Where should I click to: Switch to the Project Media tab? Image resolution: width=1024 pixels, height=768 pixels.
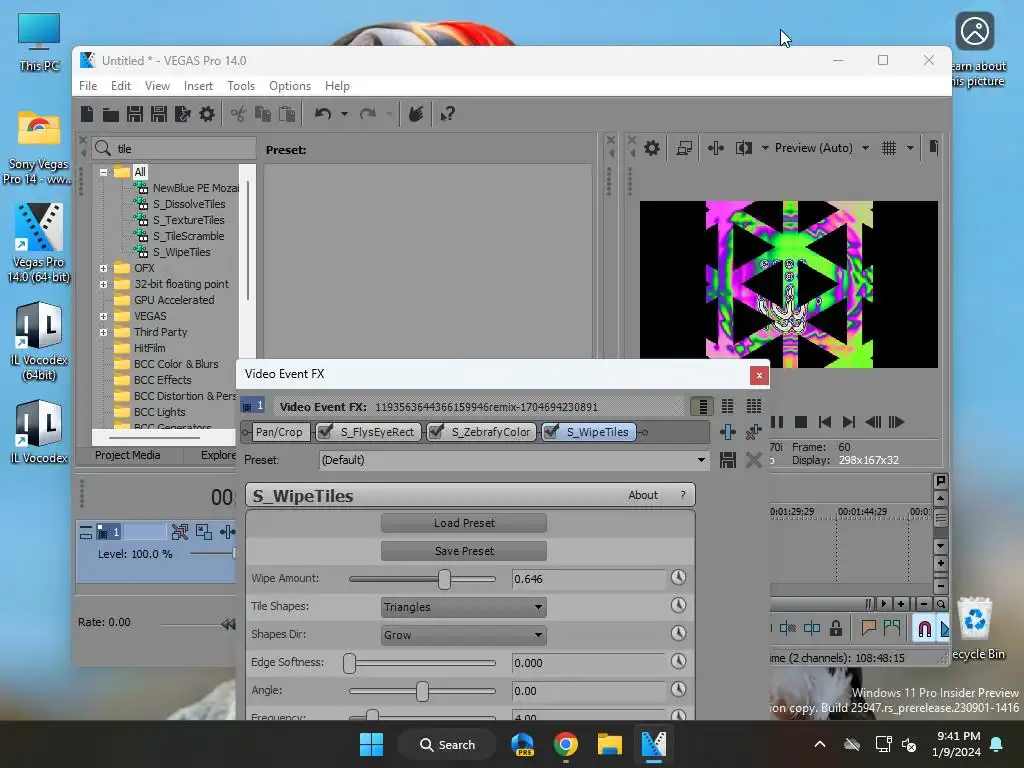pyautogui.click(x=127, y=455)
